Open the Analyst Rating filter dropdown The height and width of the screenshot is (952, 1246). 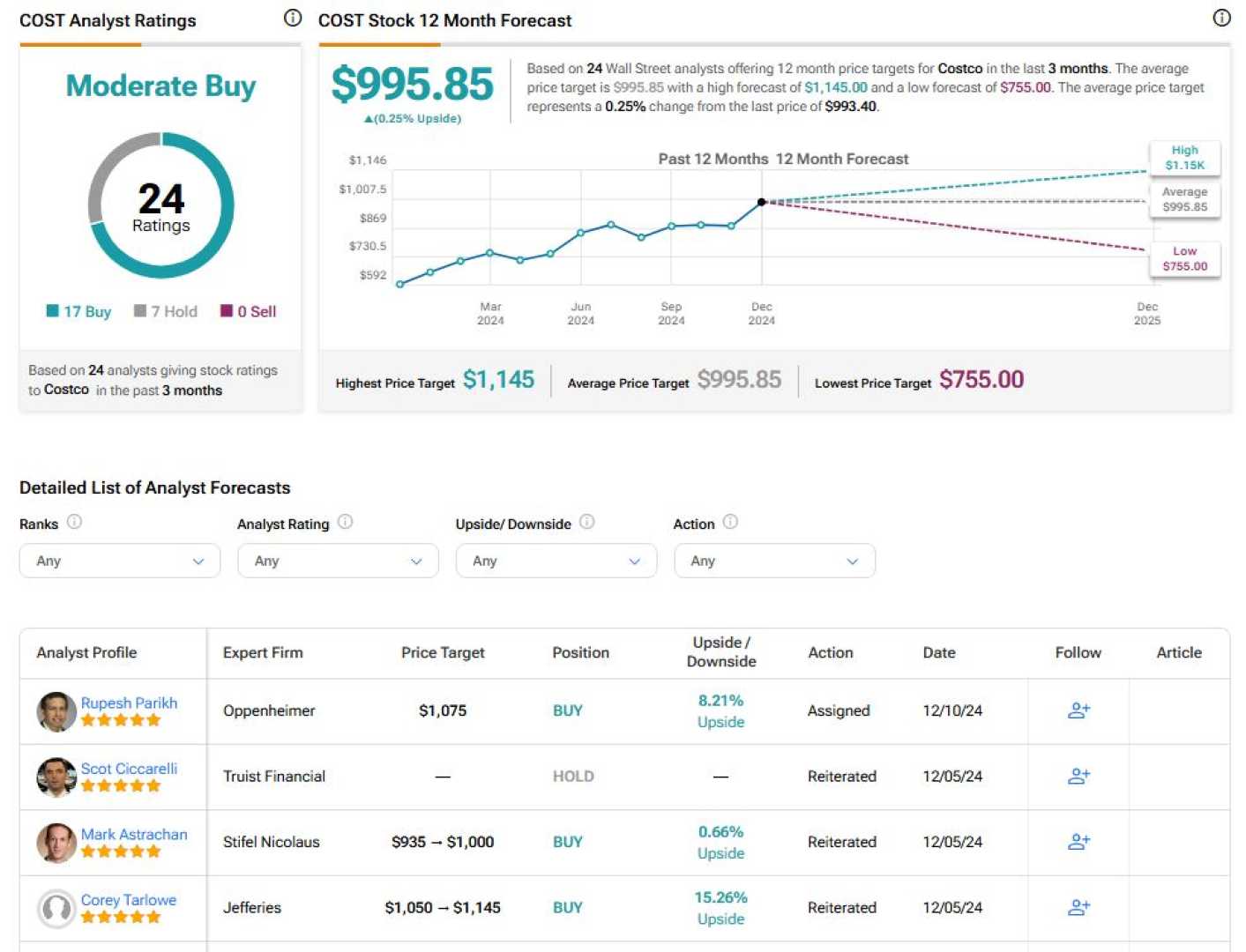click(x=338, y=561)
